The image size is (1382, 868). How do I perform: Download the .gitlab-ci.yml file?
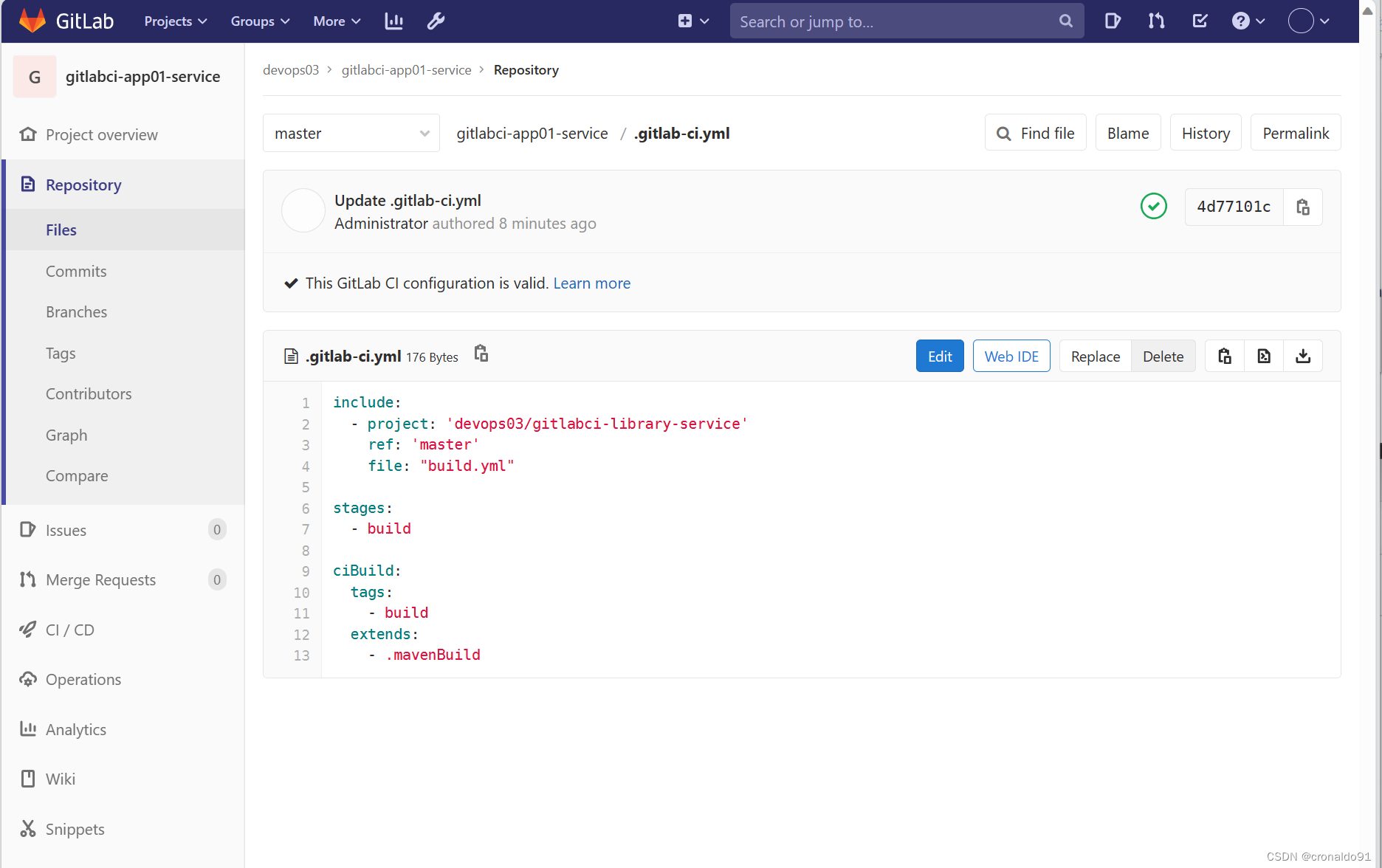point(1303,356)
